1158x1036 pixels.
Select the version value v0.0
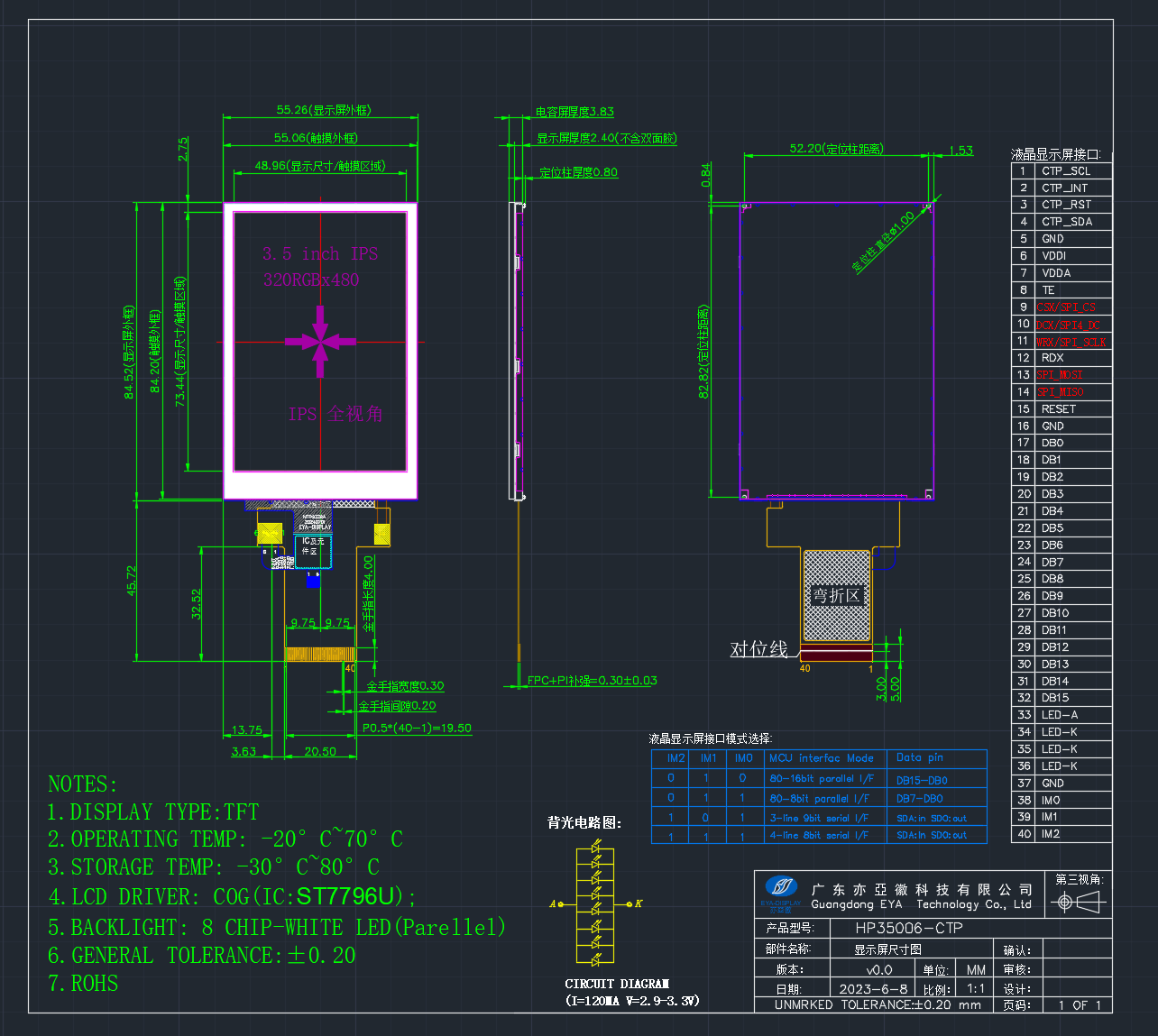pos(879,970)
